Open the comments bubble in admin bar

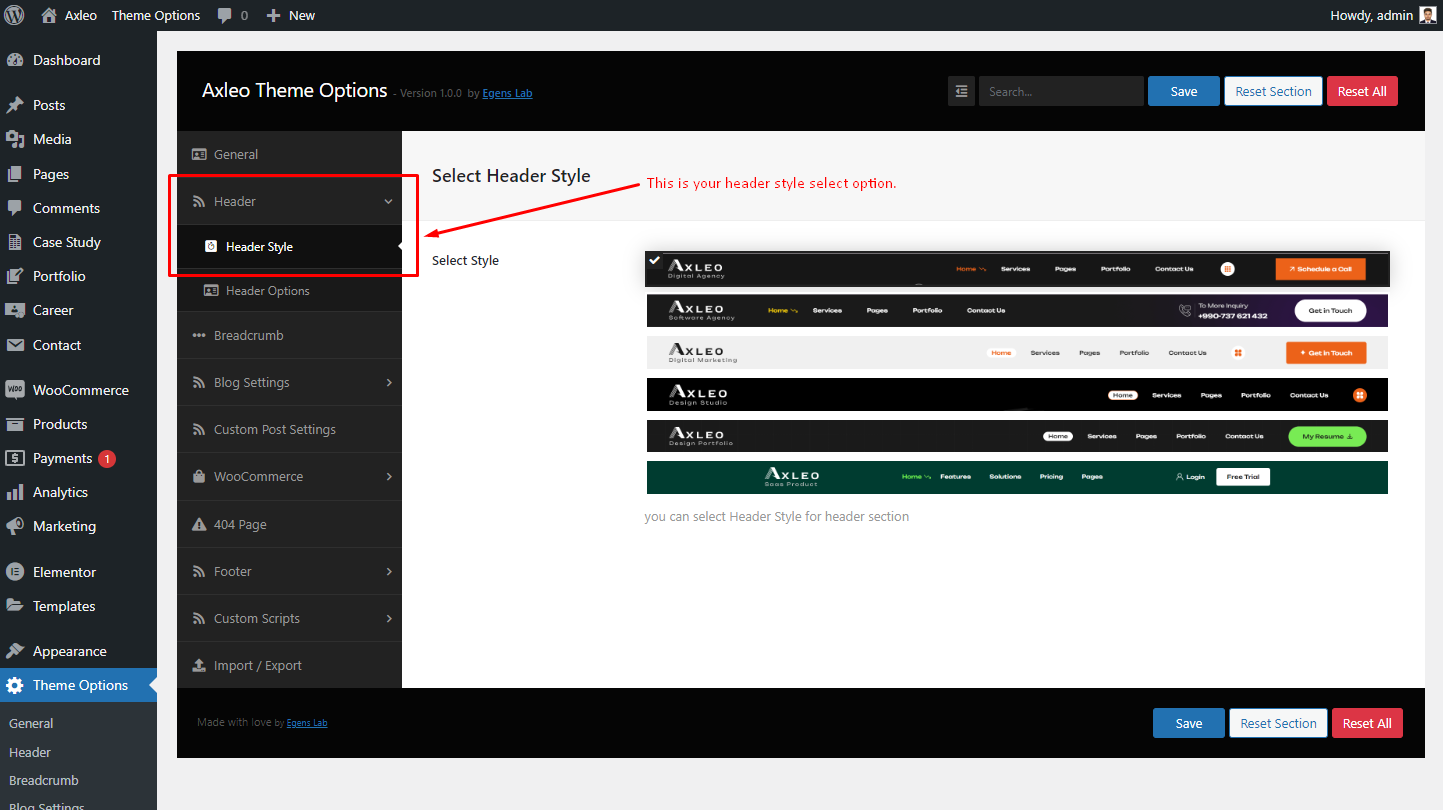224,16
